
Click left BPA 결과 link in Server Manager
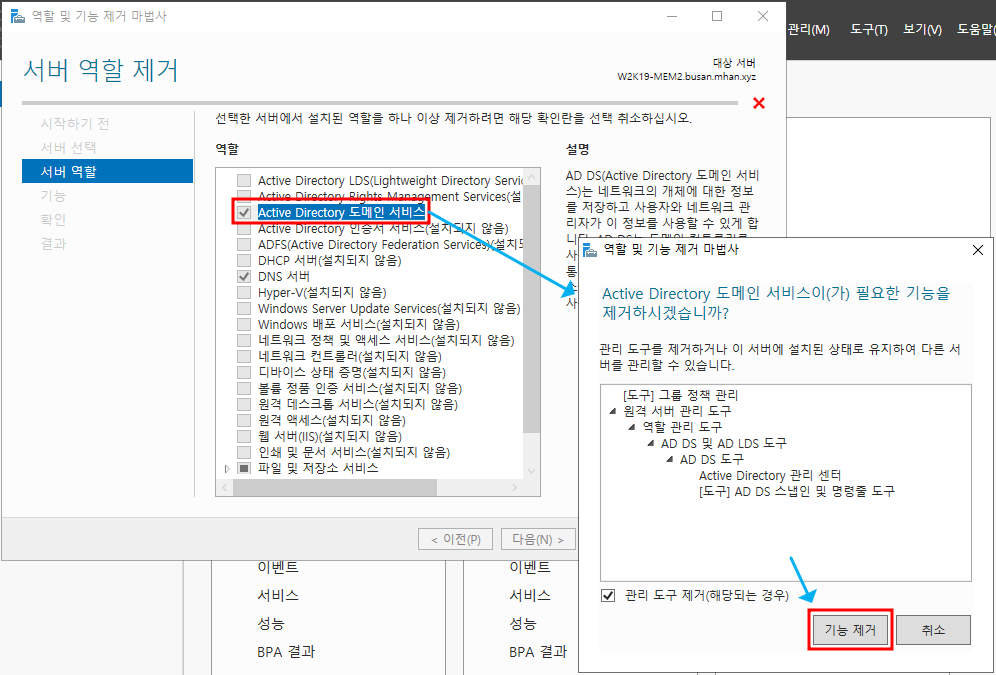tap(286, 652)
